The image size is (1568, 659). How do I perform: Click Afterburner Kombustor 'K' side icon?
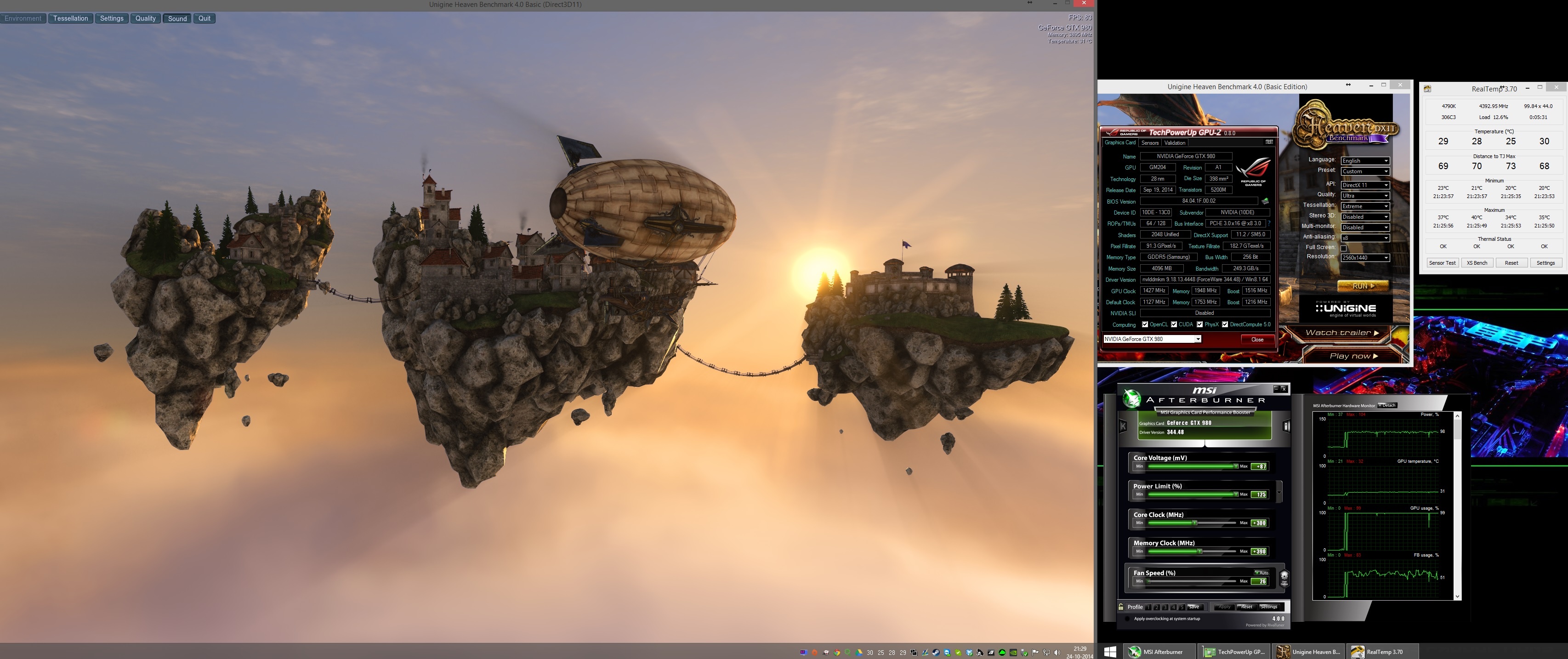[1123, 426]
